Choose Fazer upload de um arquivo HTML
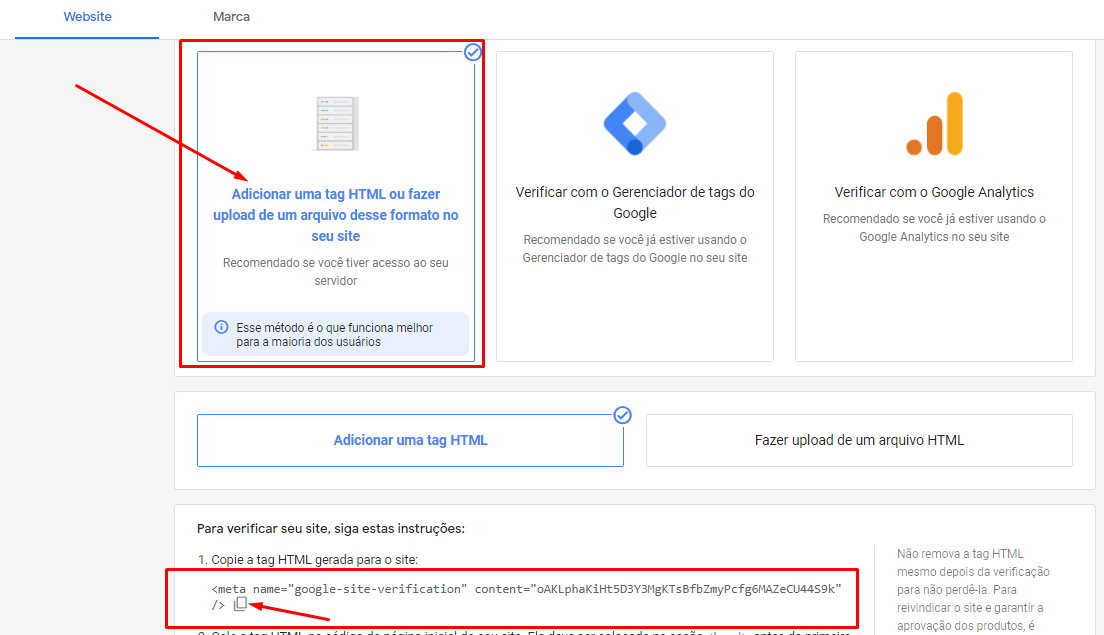Viewport: 1104px width, 635px height. coord(859,440)
